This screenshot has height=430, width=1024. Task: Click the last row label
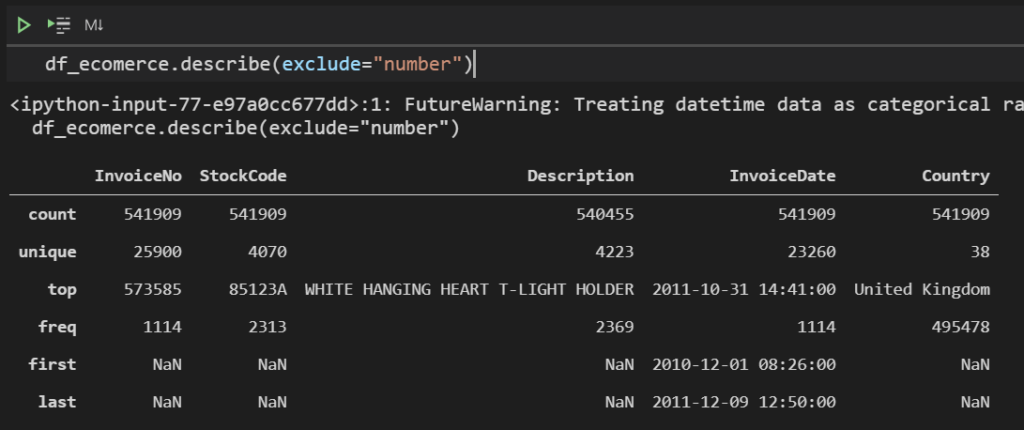pyautogui.click(x=57, y=402)
